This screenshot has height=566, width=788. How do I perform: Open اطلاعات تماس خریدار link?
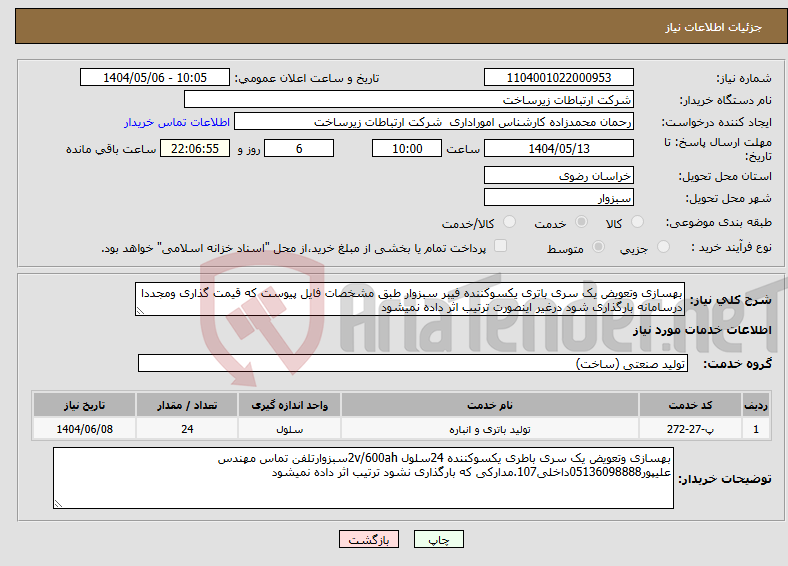tap(177, 122)
